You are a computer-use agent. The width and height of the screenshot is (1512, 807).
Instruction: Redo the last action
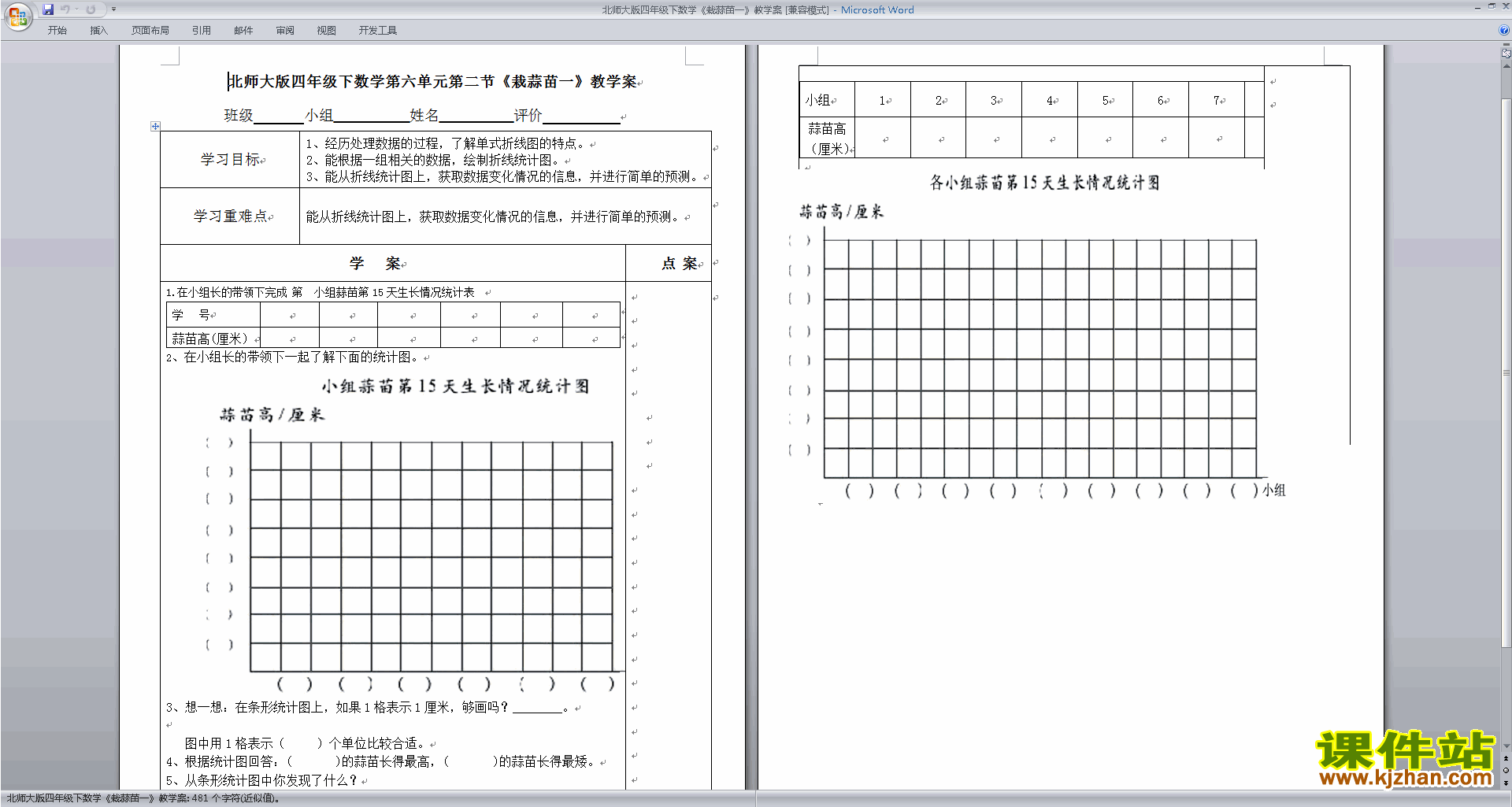pyautogui.click(x=91, y=9)
